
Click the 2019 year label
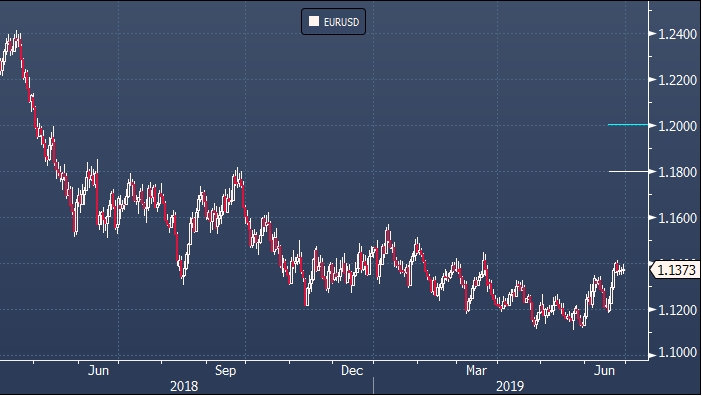(x=510, y=386)
